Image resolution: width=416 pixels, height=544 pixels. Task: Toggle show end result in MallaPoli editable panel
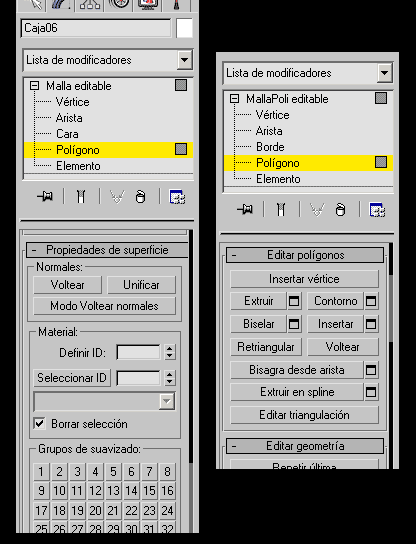[281, 209]
